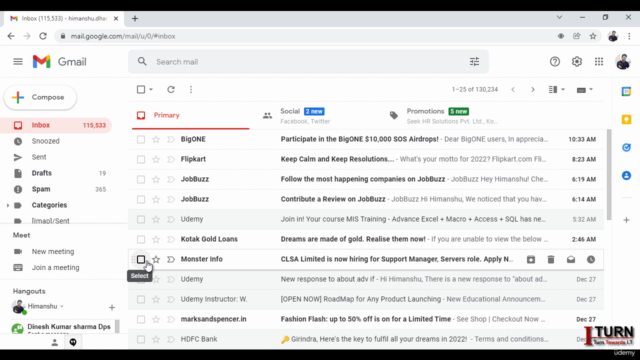
Task: Switch to the Promotions tab
Action: [x=444, y=116]
